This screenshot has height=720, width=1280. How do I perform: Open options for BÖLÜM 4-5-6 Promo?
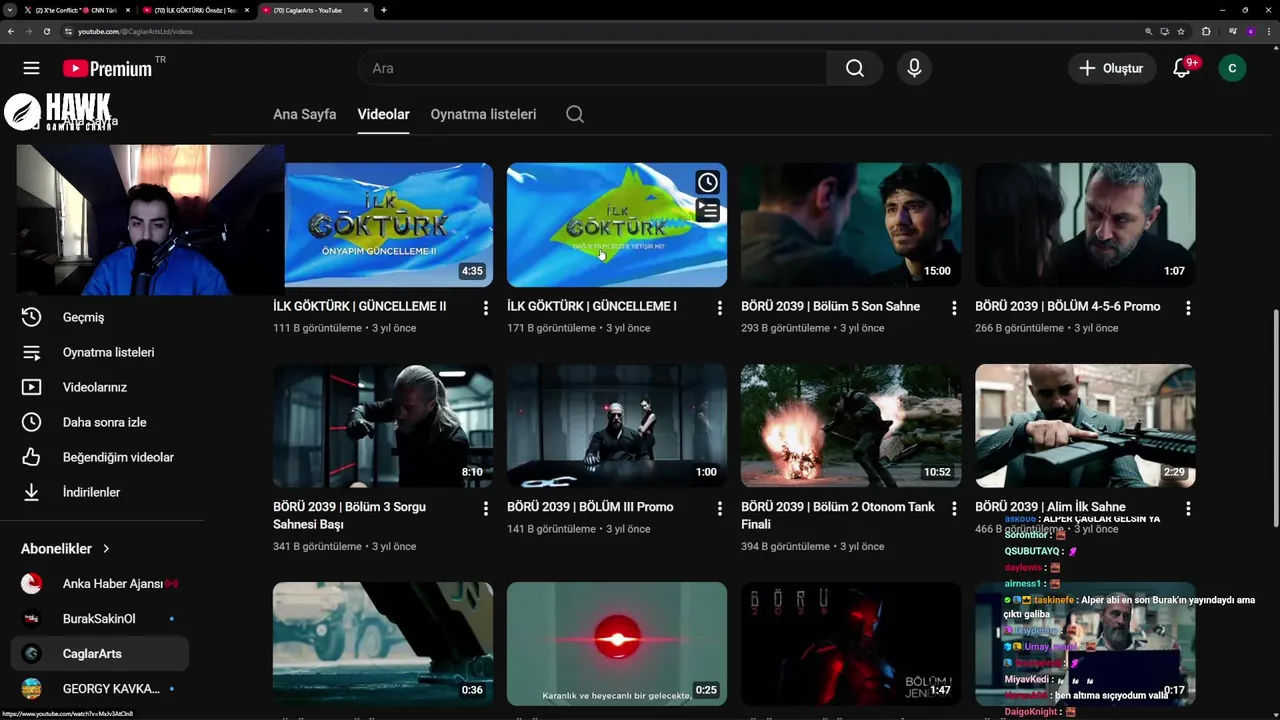(1188, 308)
